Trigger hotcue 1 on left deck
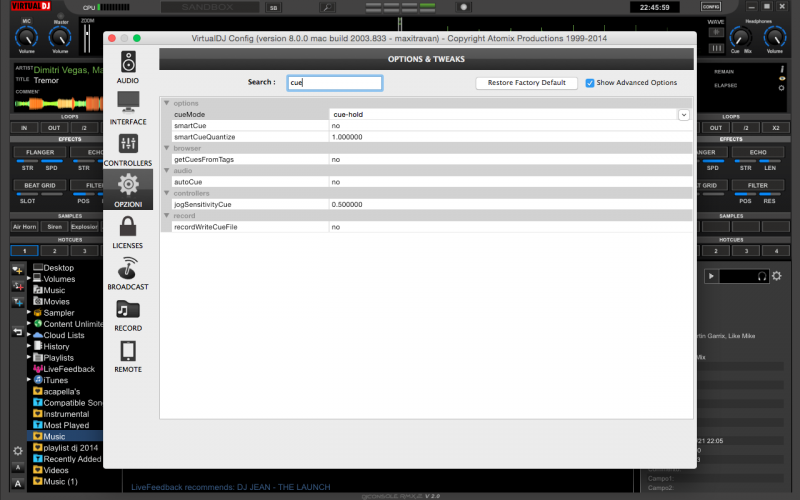 [x=24, y=251]
